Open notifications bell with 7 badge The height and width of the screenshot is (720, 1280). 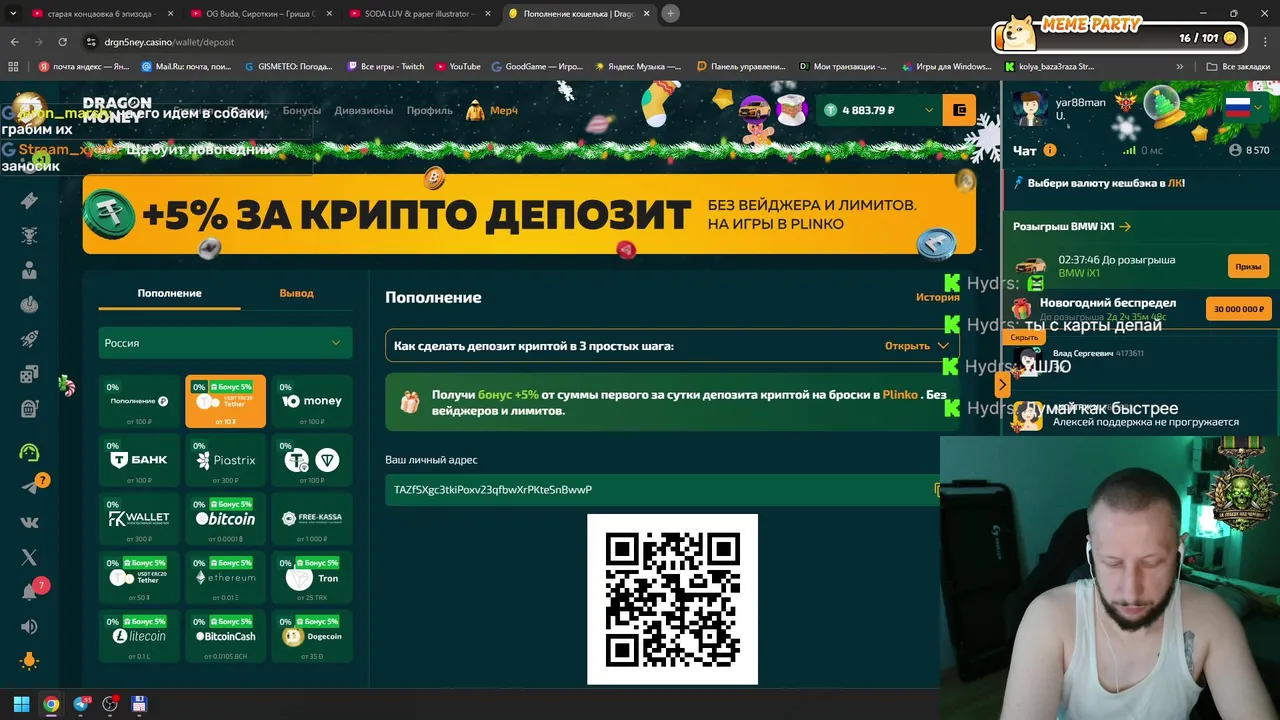coord(29,591)
